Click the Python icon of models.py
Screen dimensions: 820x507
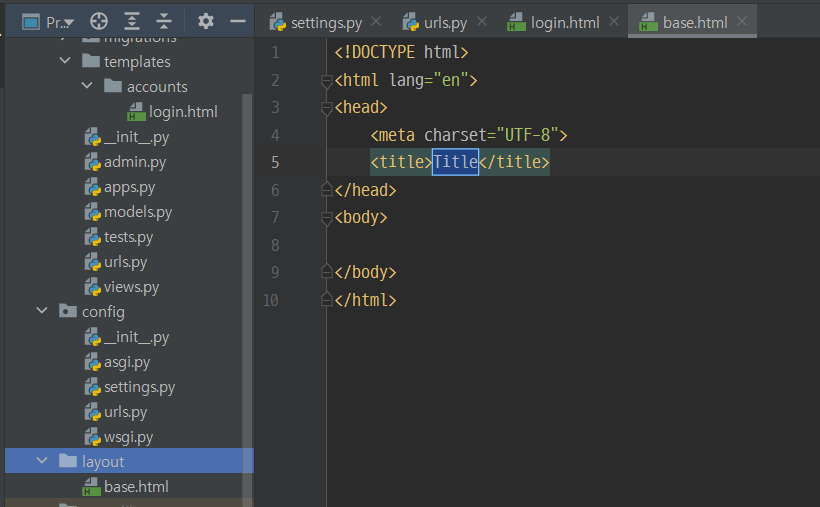(x=93, y=212)
